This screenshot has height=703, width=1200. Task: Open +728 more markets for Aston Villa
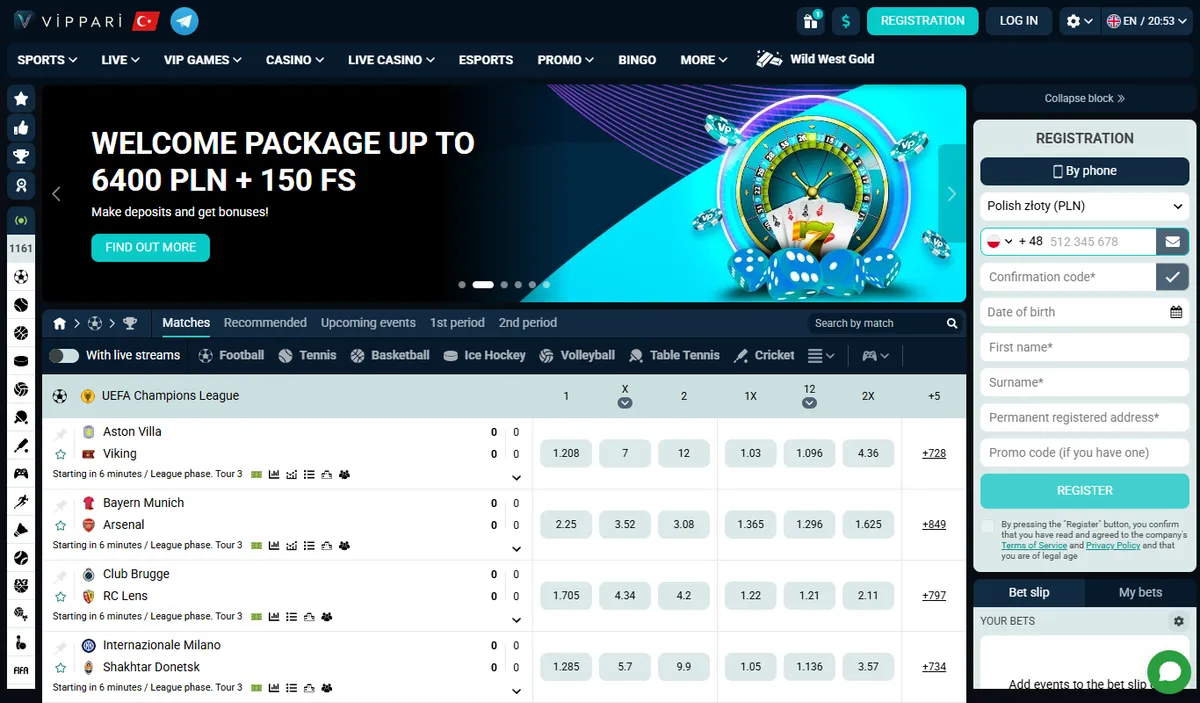pyautogui.click(x=934, y=454)
